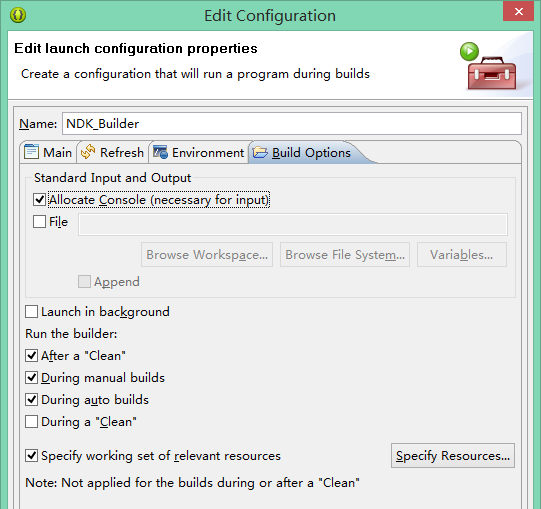
Task: Toggle During manual builds checkbox
Action: tap(31, 378)
